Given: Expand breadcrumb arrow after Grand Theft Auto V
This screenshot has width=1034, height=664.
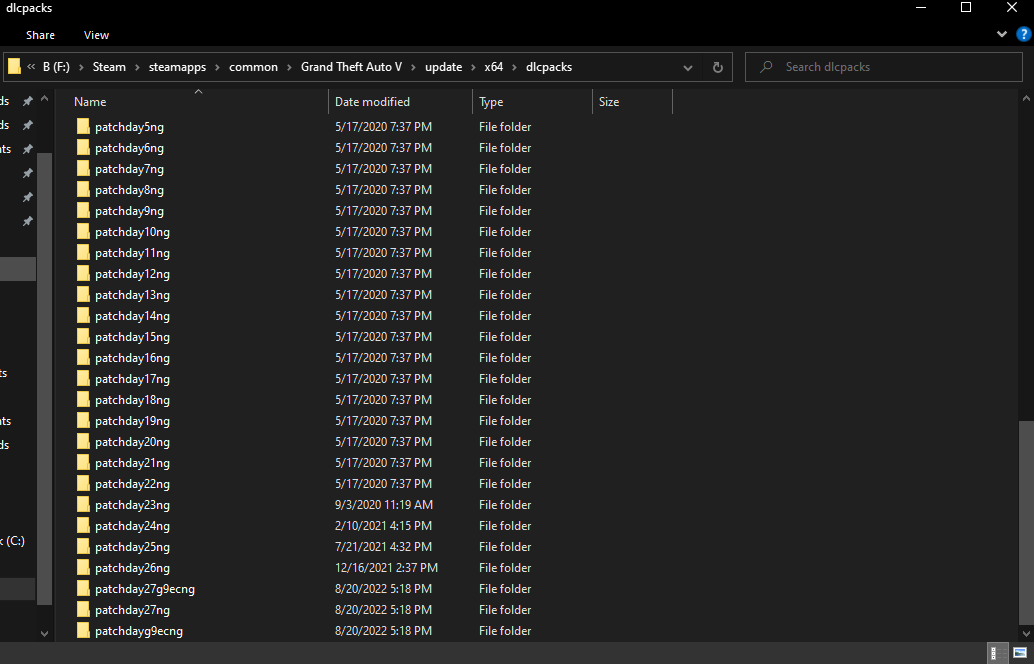Looking at the screenshot, I should pyautogui.click(x=413, y=67).
